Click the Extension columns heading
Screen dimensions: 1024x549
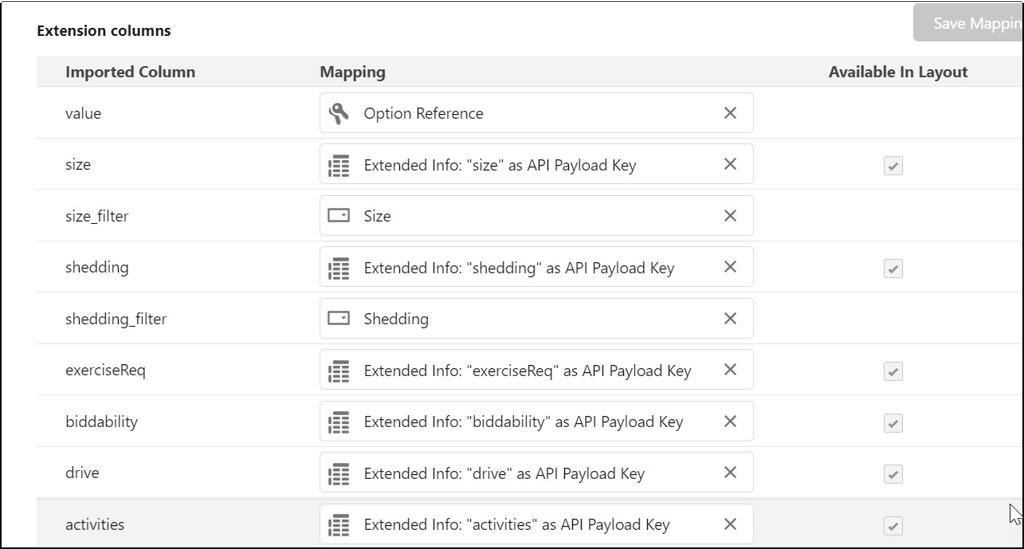(104, 31)
